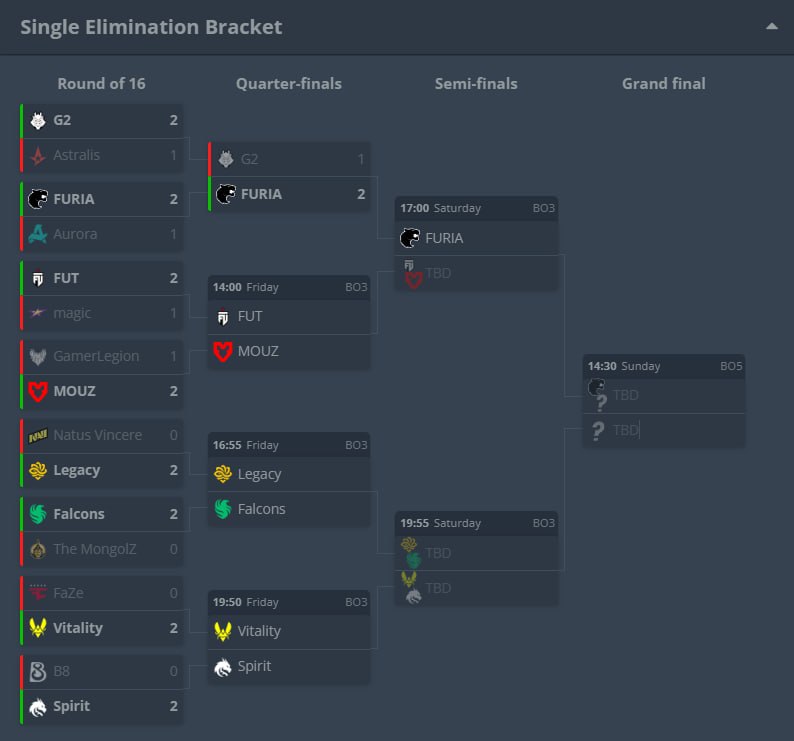The height and width of the screenshot is (741, 794).
Task: Click the FaZe logo icon
Action: pos(38,592)
